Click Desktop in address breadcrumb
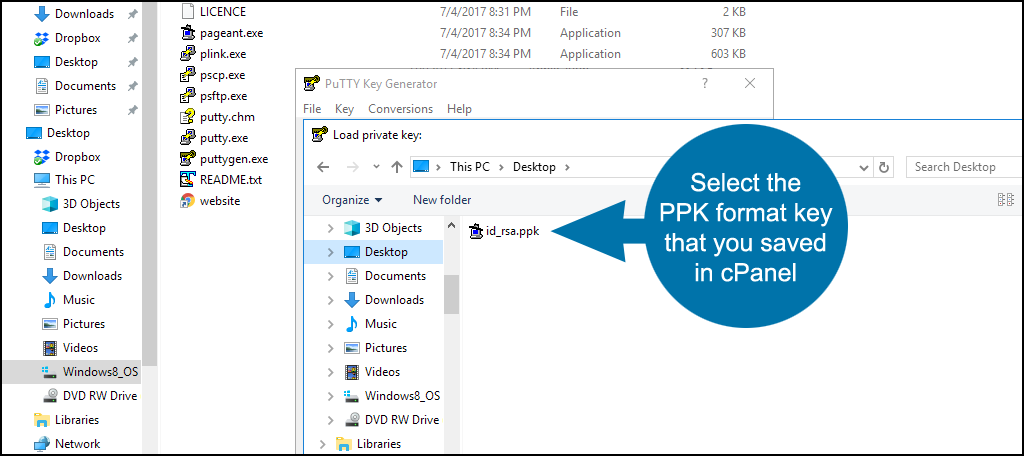This screenshot has height=456, width=1024. 534,167
